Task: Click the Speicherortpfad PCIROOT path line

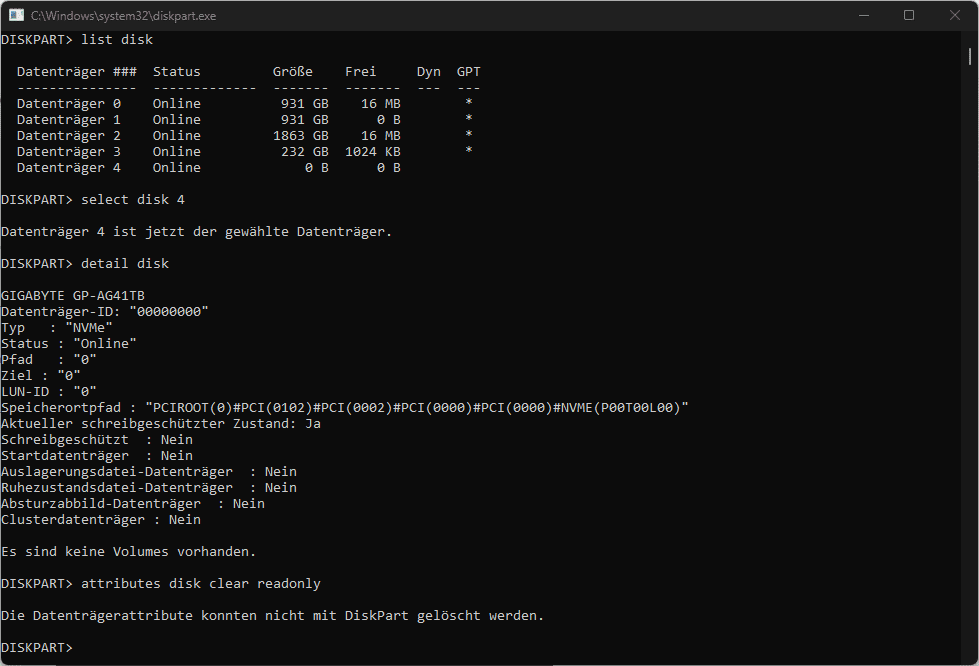Action: [345, 408]
